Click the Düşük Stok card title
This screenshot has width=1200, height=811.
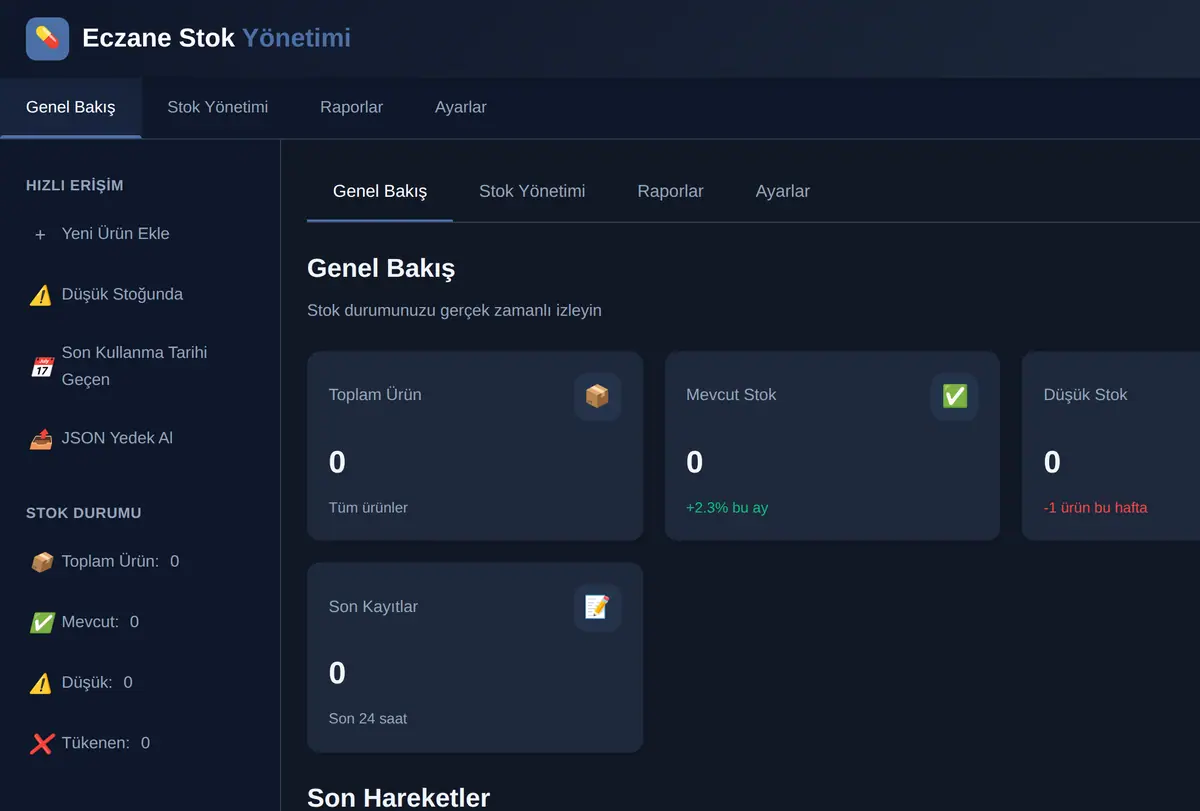click(1085, 395)
